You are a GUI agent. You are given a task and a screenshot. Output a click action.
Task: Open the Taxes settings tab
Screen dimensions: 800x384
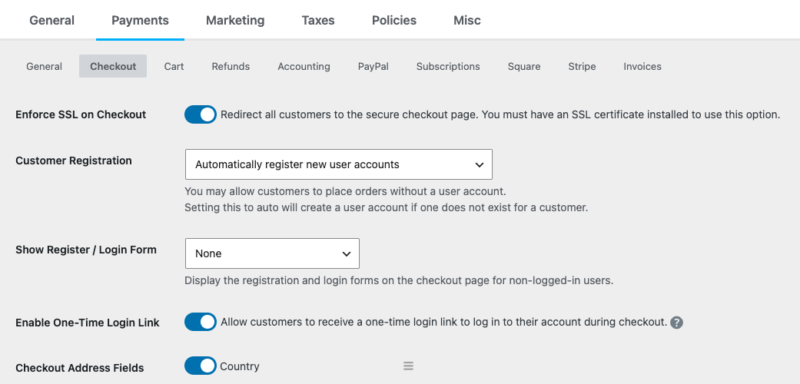coord(318,20)
